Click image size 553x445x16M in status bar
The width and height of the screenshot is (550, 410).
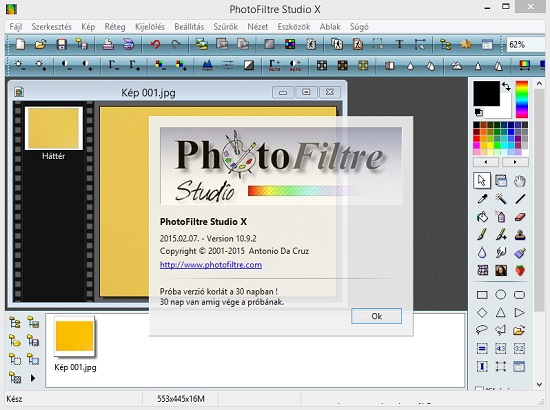tap(181, 399)
